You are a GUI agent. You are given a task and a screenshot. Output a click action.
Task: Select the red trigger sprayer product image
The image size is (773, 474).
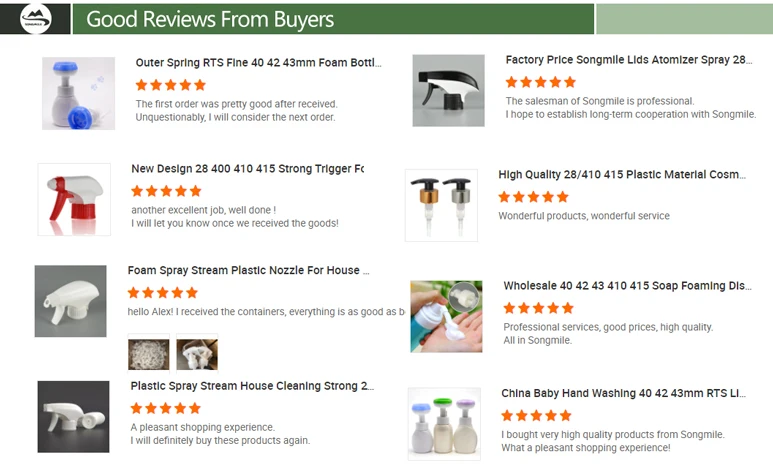74,199
